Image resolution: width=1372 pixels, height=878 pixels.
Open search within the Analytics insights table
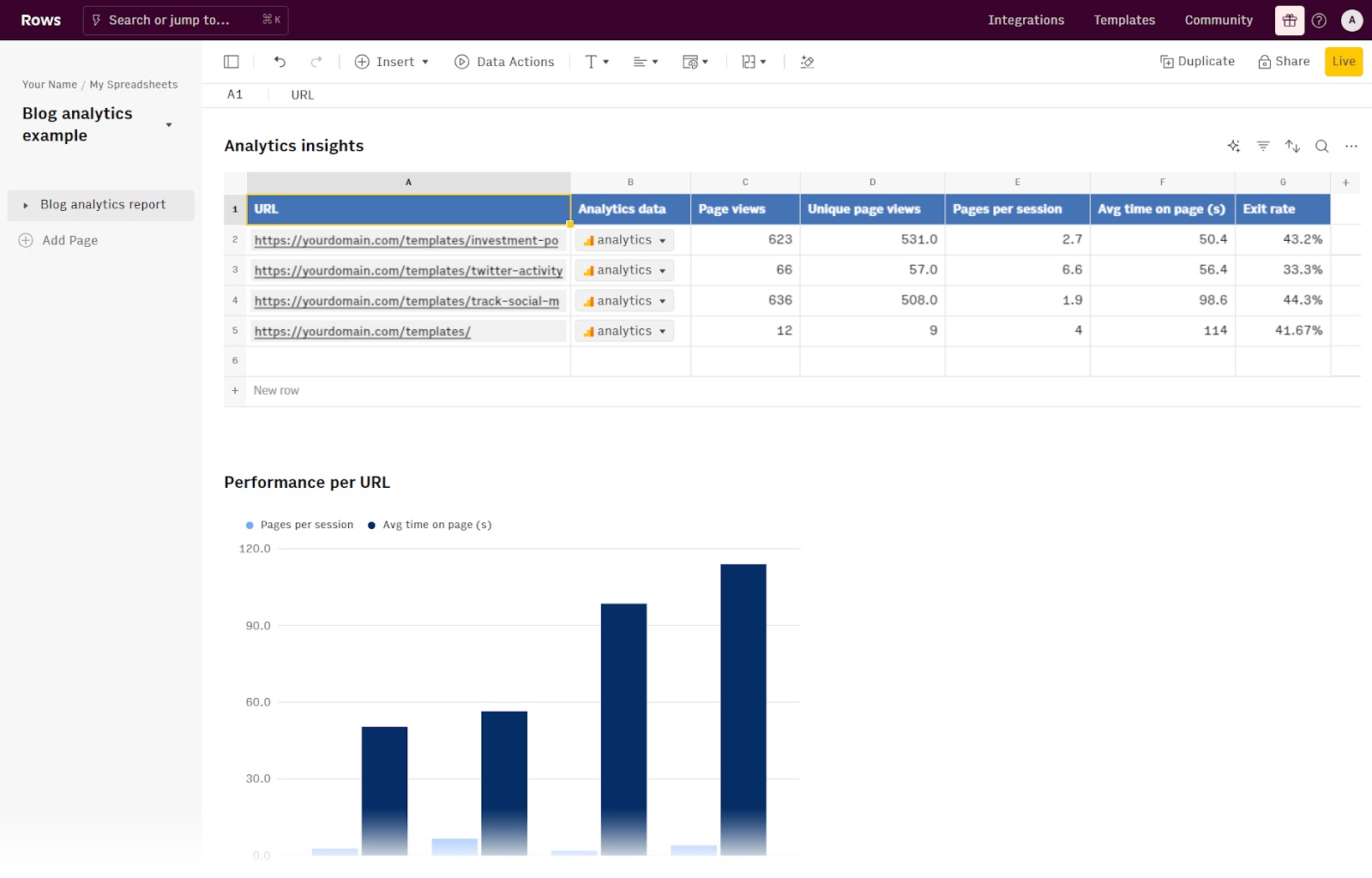pyautogui.click(x=1321, y=146)
